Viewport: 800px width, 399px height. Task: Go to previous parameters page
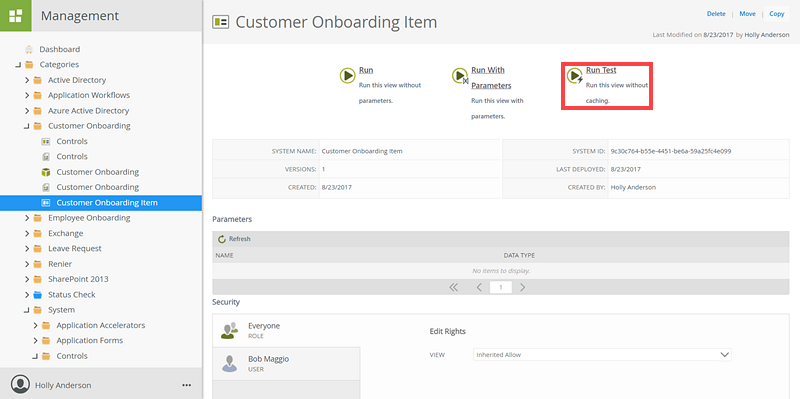(x=479, y=287)
